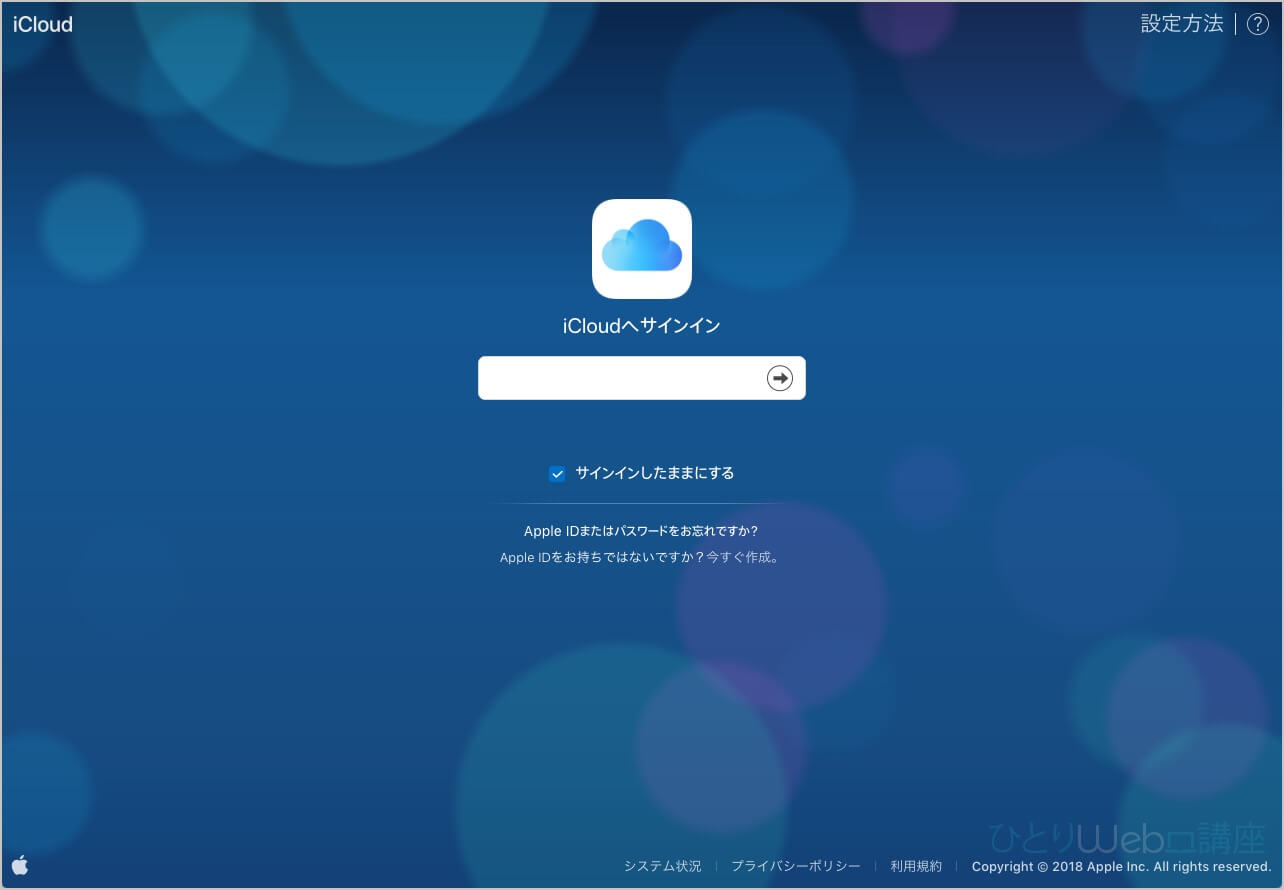
Task: Click the サインインしたままにする label text
Action: click(x=654, y=473)
